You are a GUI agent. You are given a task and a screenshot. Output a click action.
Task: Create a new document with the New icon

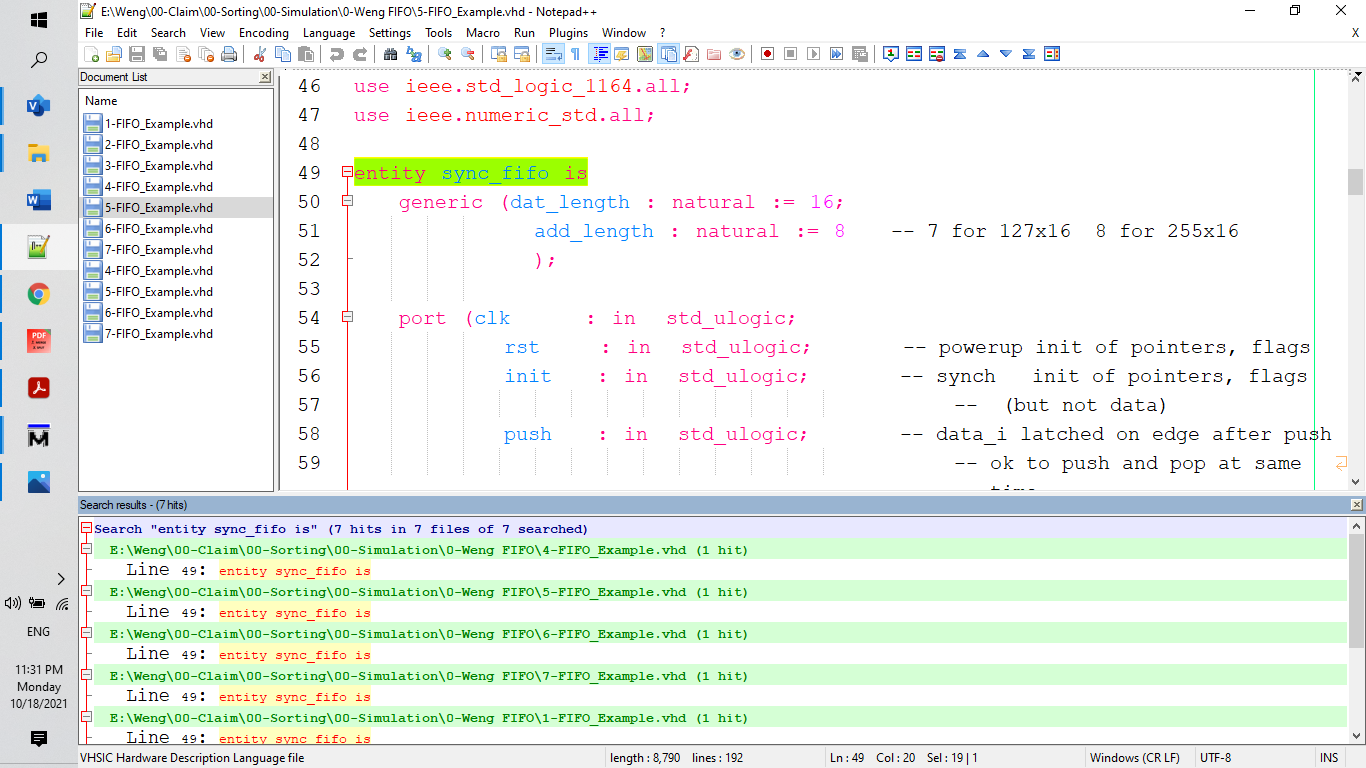pyautogui.click(x=91, y=54)
